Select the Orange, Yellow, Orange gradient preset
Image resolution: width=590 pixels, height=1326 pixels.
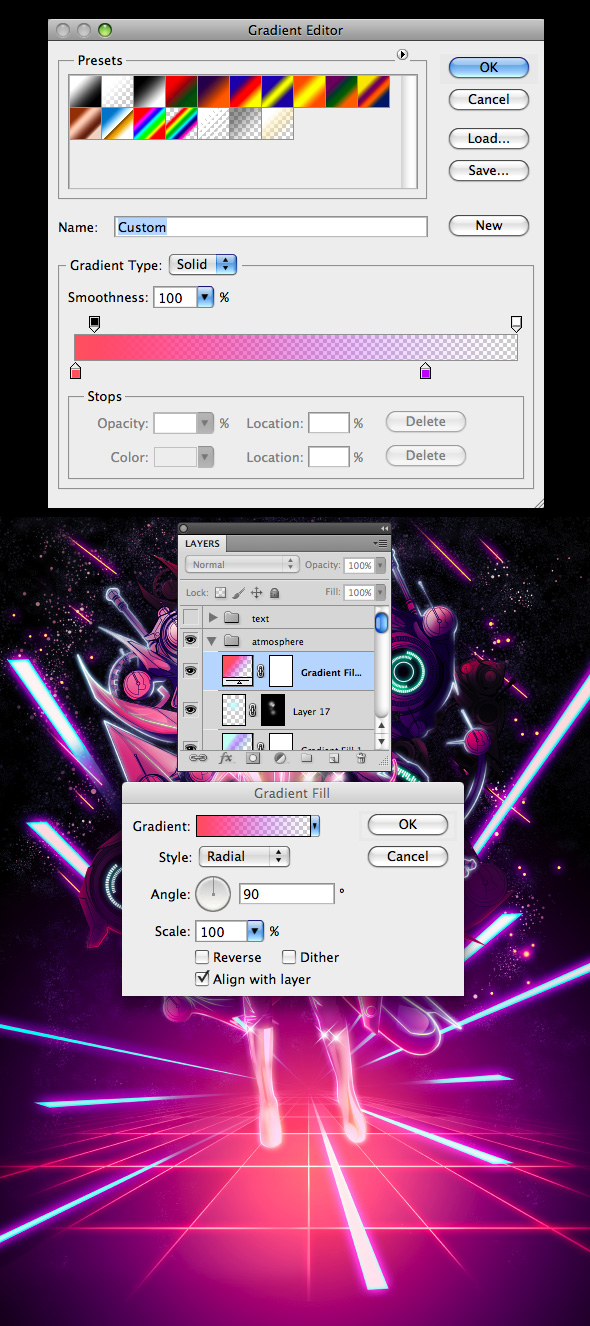click(309, 92)
